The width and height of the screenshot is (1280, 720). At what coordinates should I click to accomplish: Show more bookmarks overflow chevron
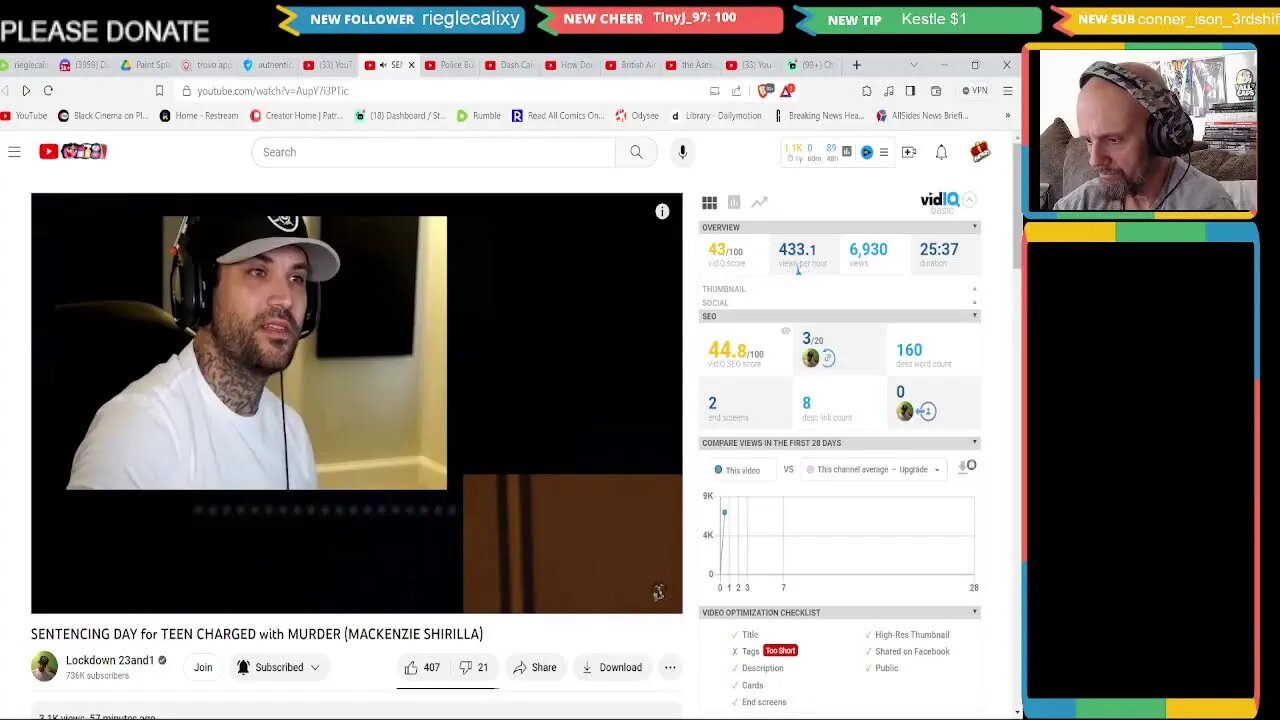pyautogui.click(x=1007, y=116)
